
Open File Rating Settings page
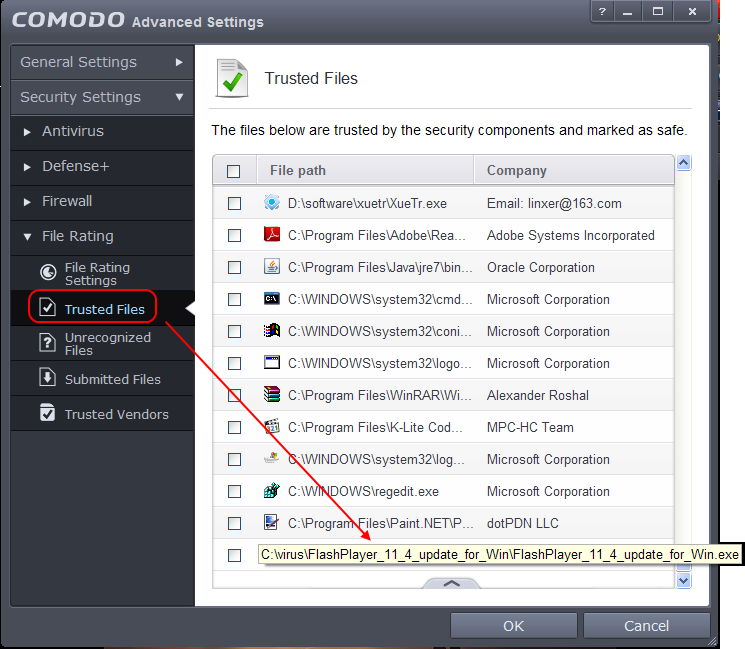[102, 273]
